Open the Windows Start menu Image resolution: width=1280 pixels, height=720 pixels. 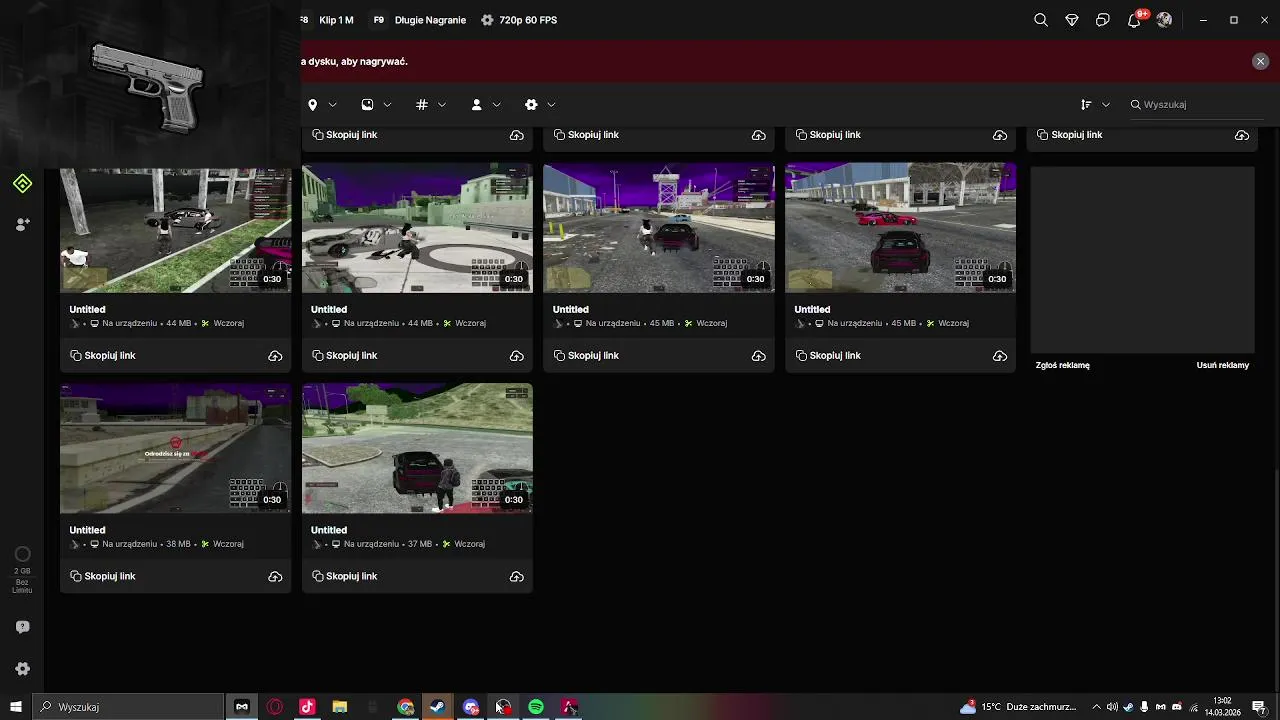[x=16, y=707]
